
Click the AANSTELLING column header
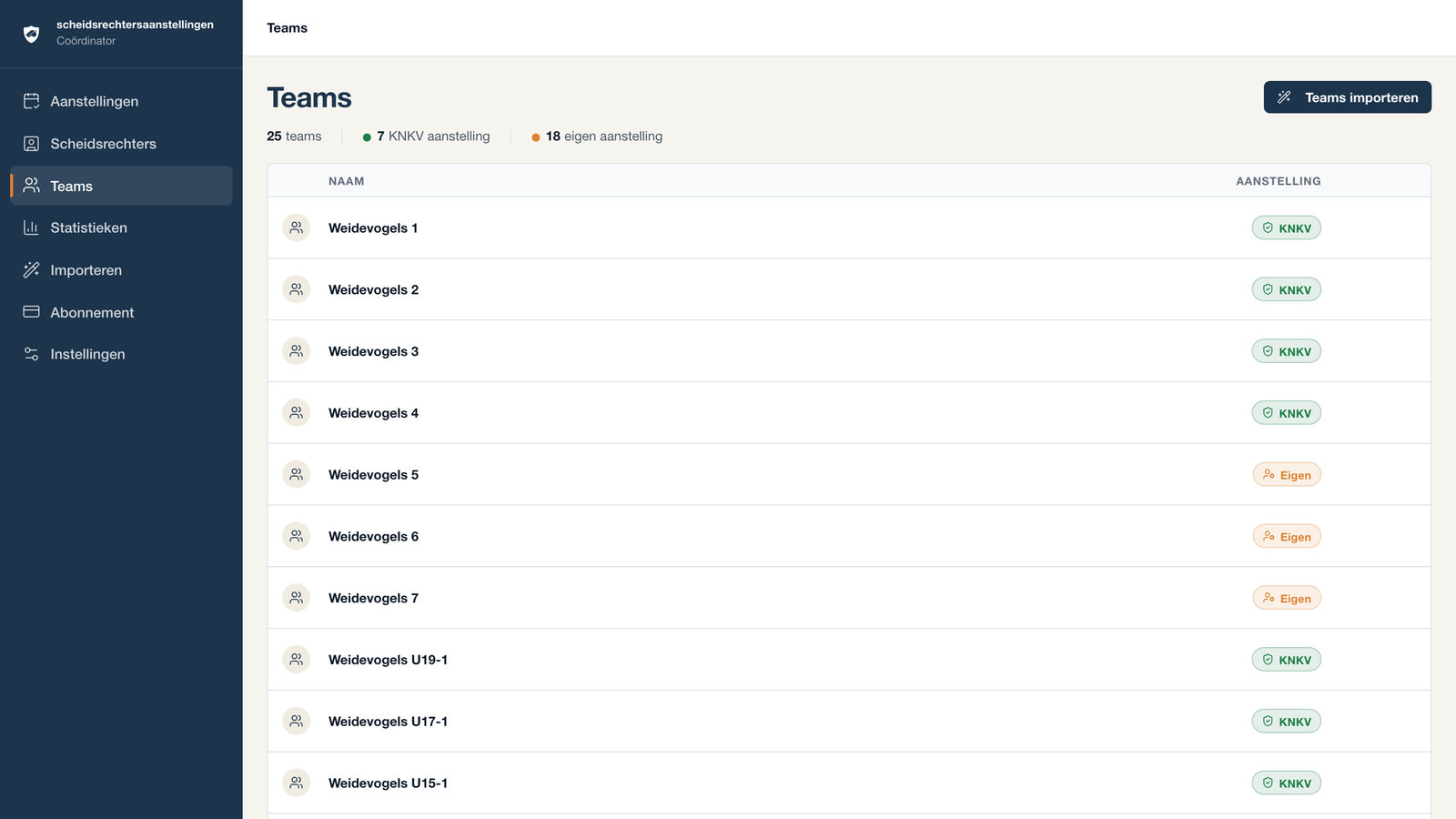click(1278, 181)
